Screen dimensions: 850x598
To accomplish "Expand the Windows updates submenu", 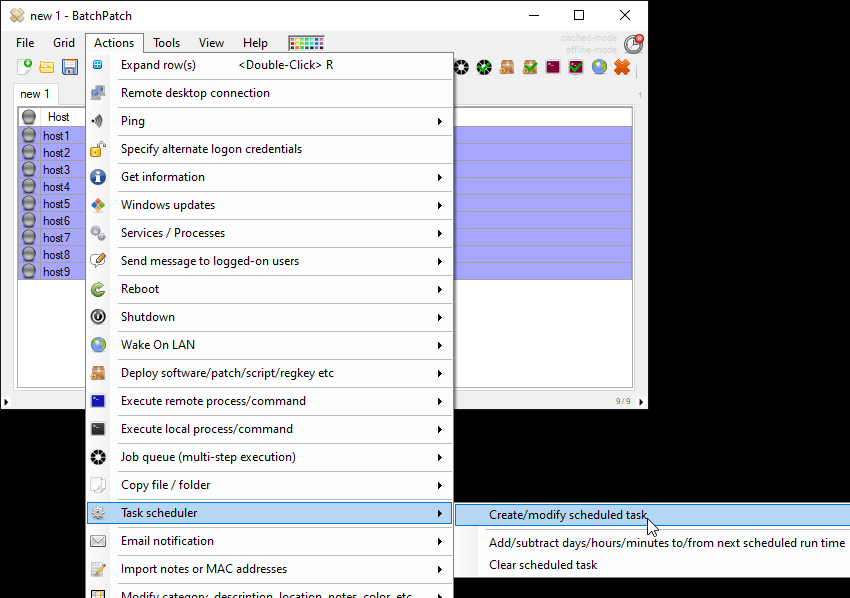I will coord(269,205).
